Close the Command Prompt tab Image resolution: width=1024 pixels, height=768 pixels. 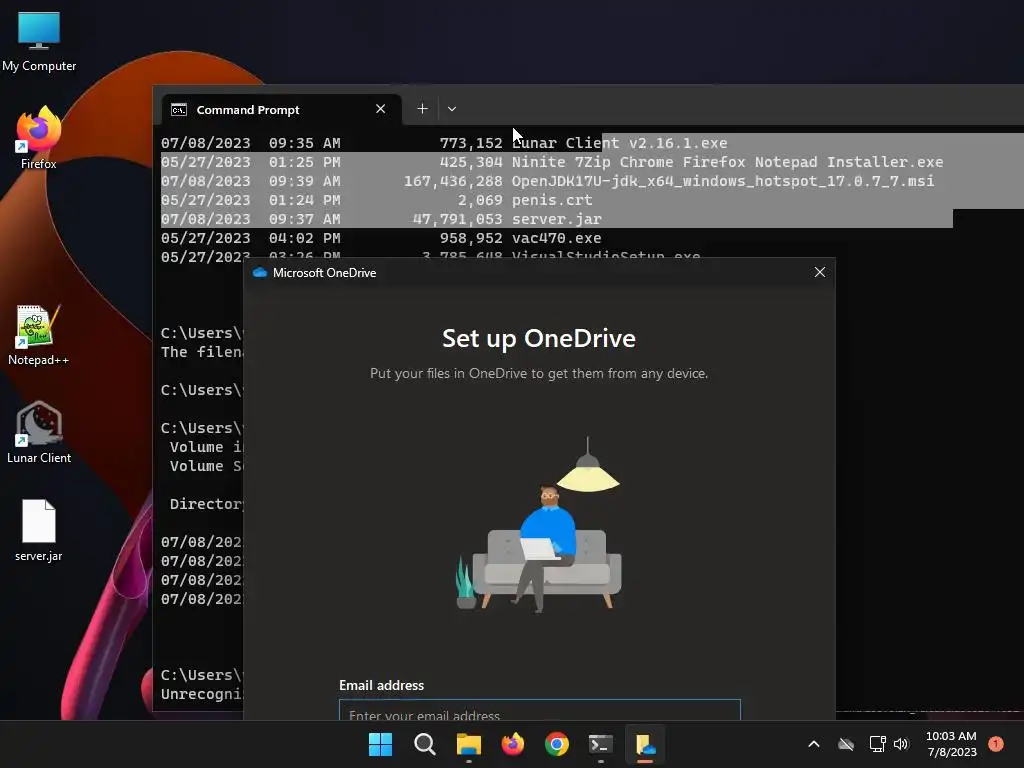(x=381, y=109)
